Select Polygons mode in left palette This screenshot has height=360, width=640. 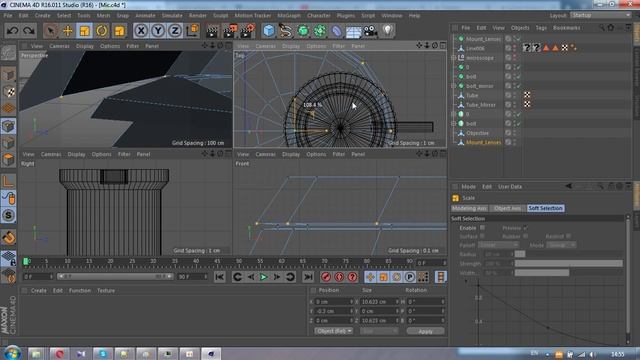[x=9, y=160]
